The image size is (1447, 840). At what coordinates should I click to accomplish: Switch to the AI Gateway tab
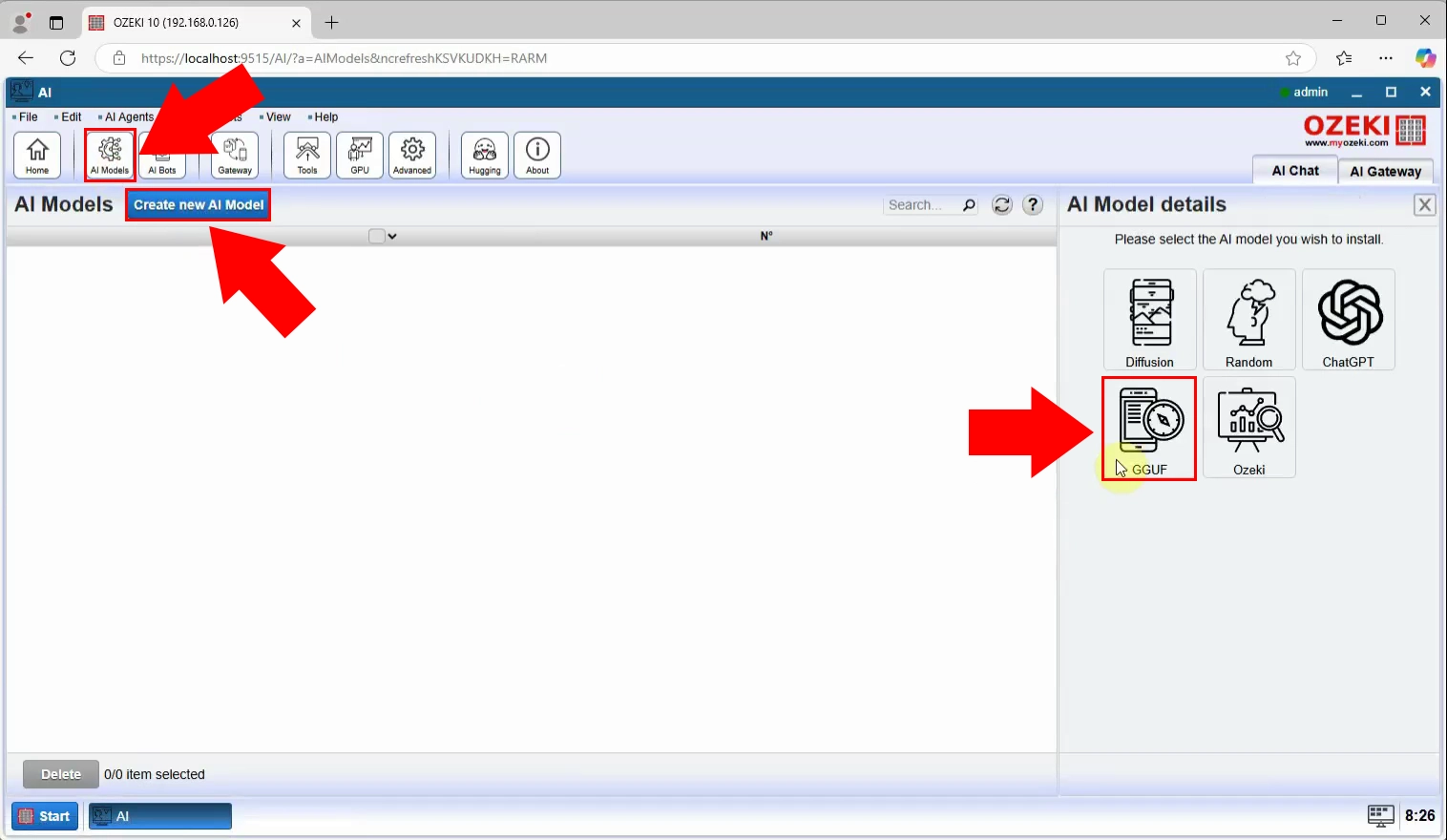coord(1386,171)
